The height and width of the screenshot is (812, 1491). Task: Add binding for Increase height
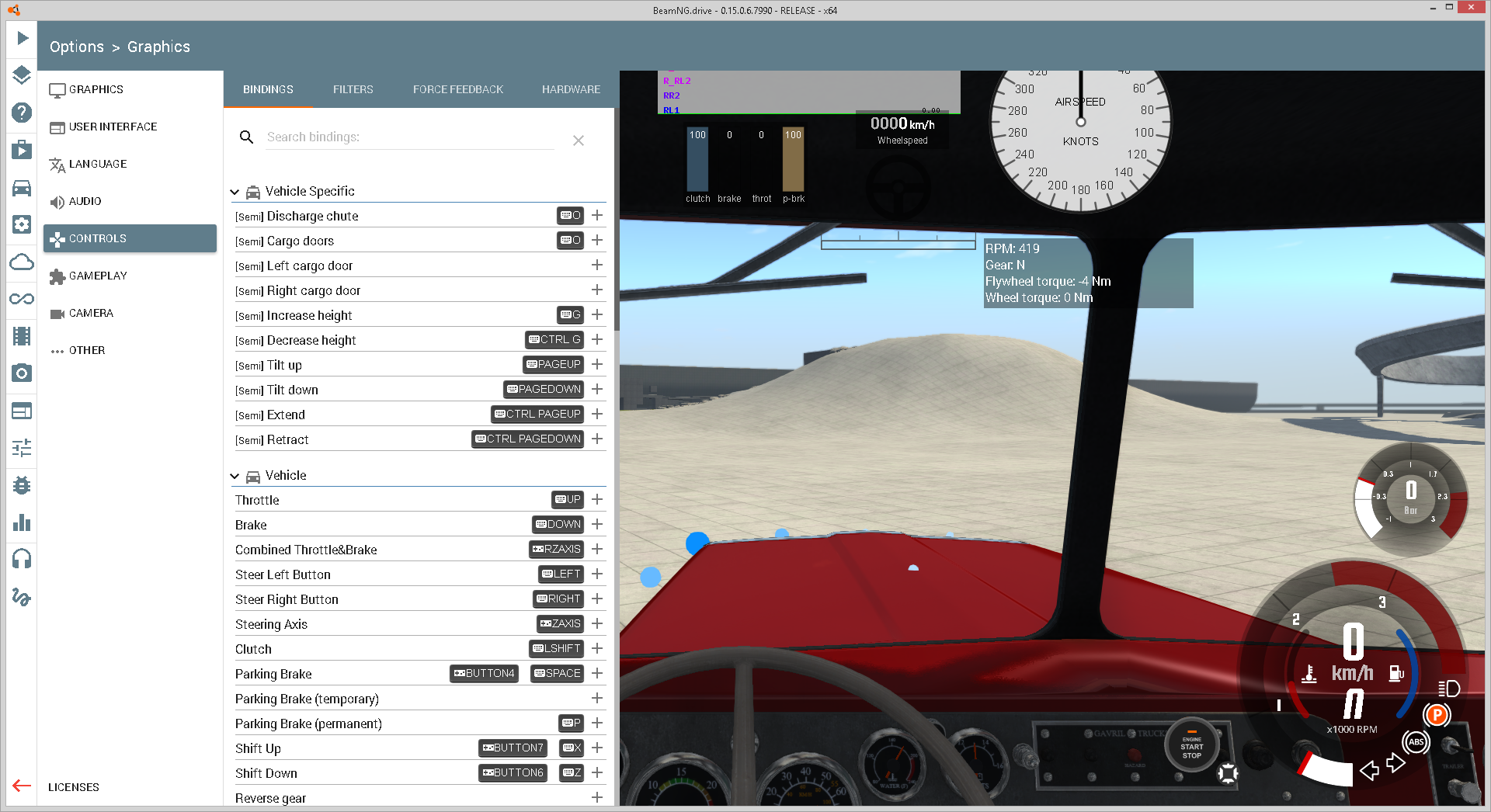(x=597, y=314)
